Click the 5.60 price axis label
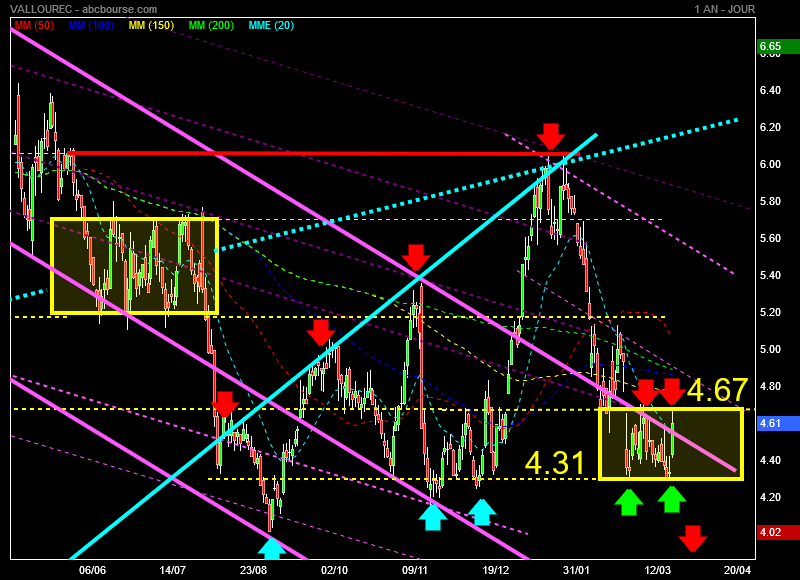This screenshot has height=580, width=800. point(770,238)
